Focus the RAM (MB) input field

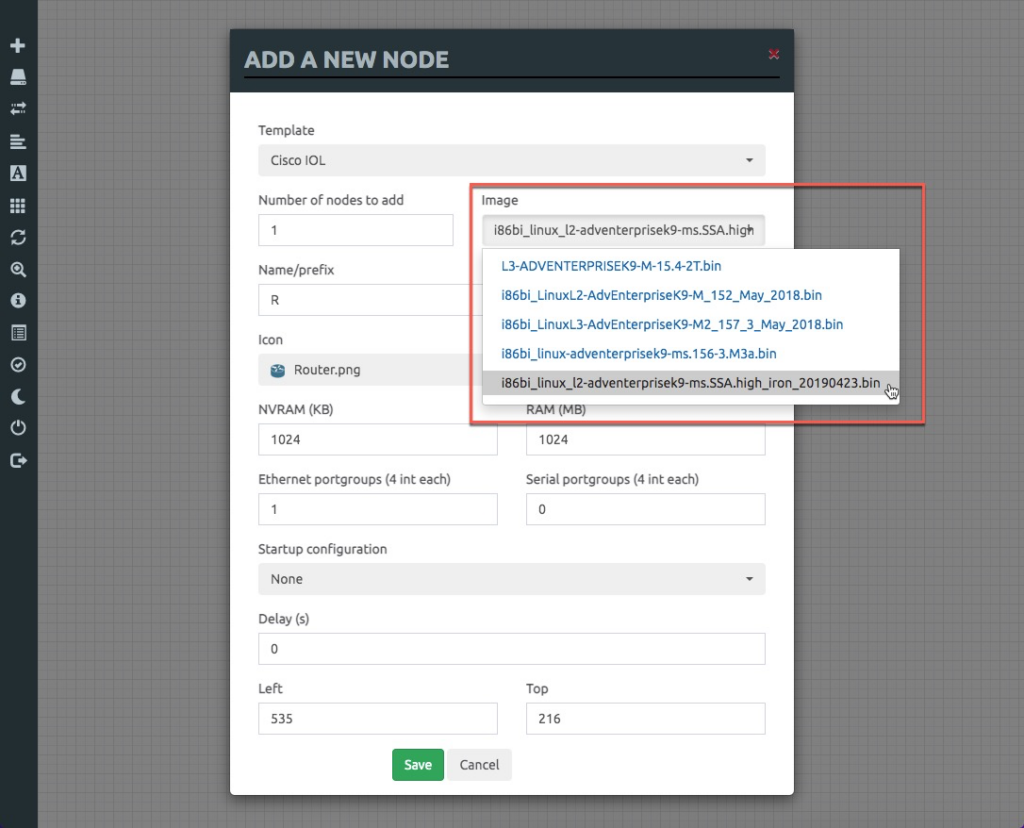[x=645, y=439]
